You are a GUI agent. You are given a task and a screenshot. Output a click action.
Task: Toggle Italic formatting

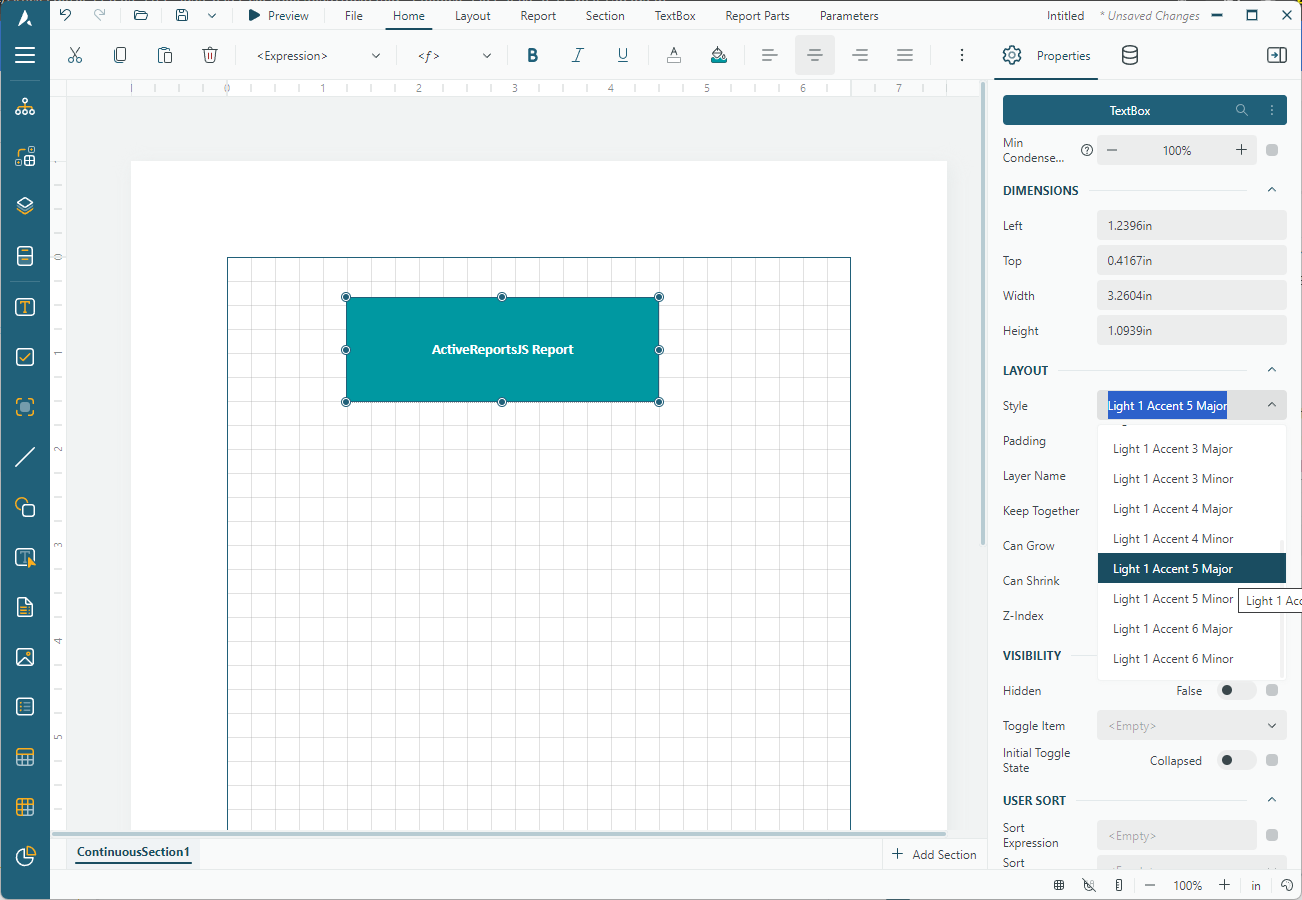[x=577, y=56]
